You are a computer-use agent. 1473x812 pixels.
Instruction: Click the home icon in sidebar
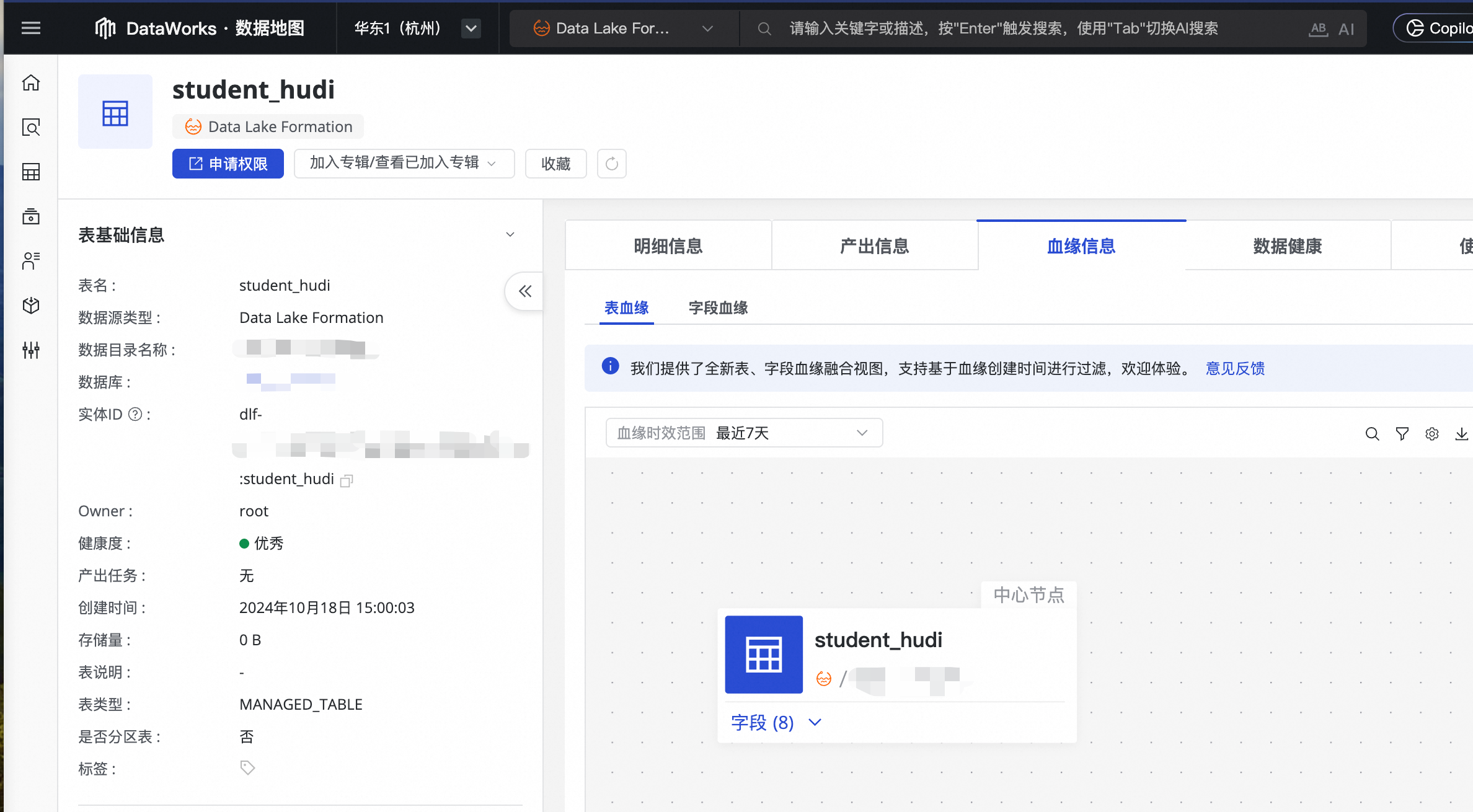(x=31, y=82)
